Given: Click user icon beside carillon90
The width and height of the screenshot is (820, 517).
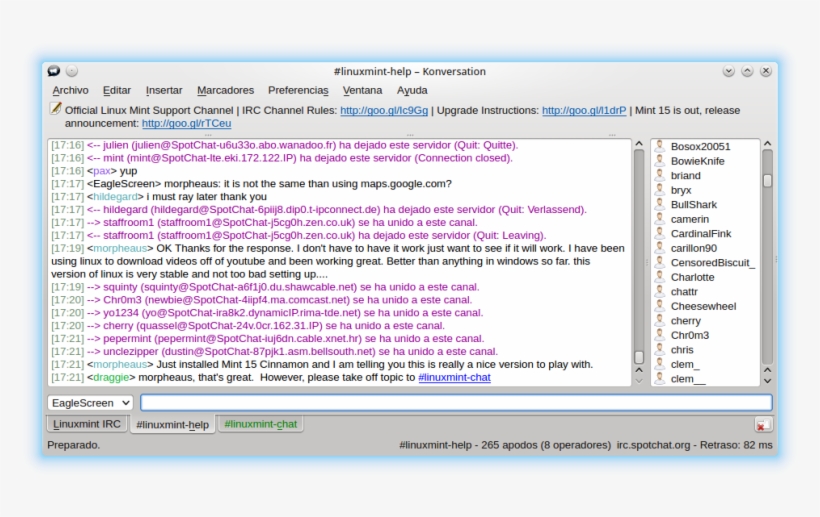Looking at the screenshot, I should (659, 248).
